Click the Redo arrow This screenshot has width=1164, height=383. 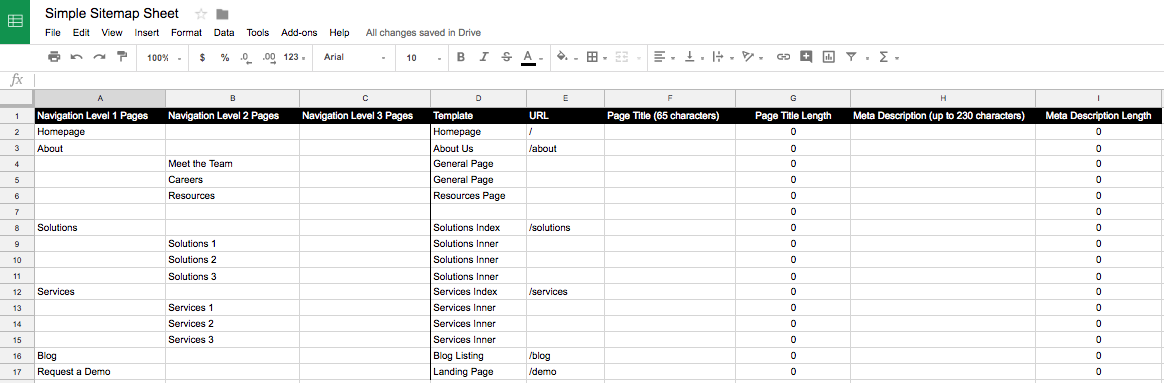[x=99, y=57]
